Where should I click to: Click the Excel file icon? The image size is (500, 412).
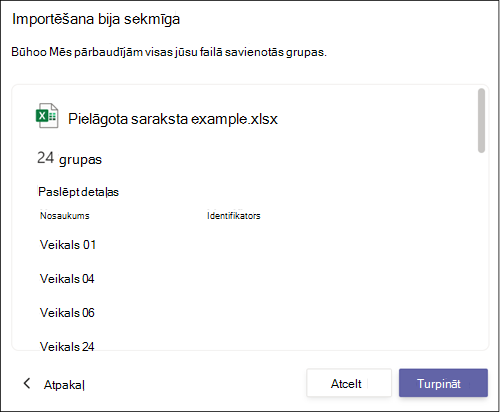47,116
